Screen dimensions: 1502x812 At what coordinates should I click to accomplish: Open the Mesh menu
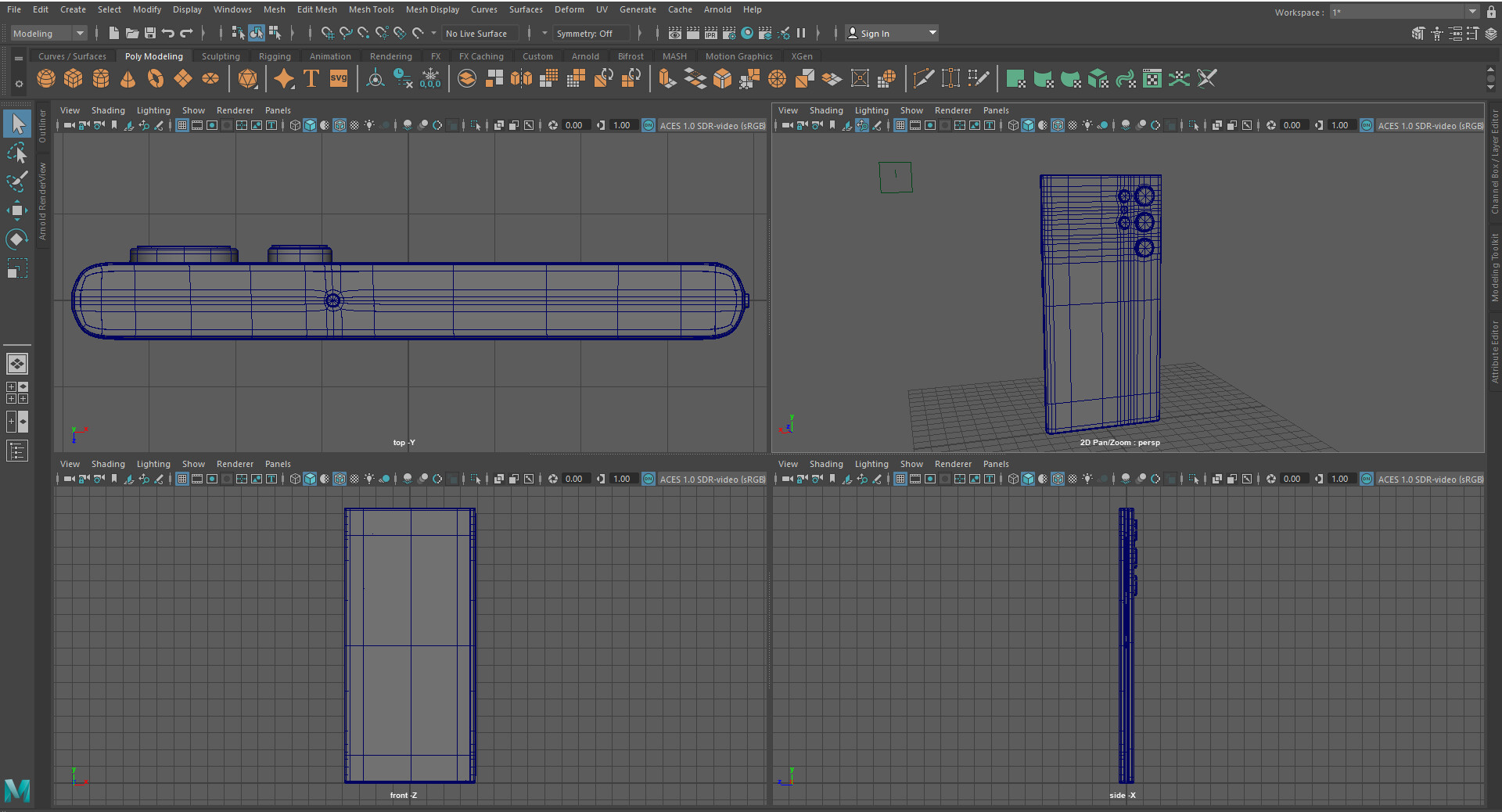point(274,9)
